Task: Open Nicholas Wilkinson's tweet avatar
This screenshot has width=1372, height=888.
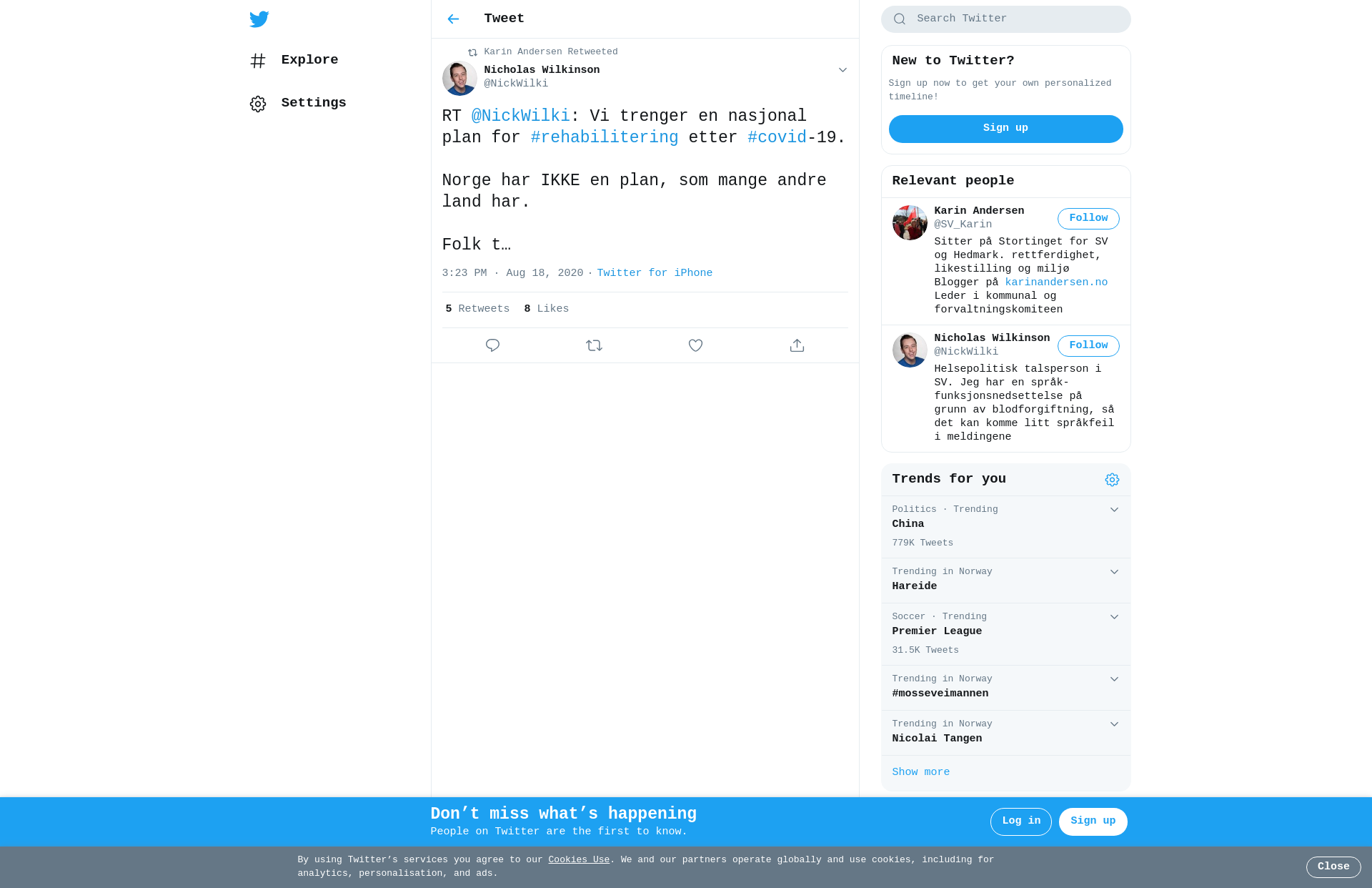Action: 459,78
